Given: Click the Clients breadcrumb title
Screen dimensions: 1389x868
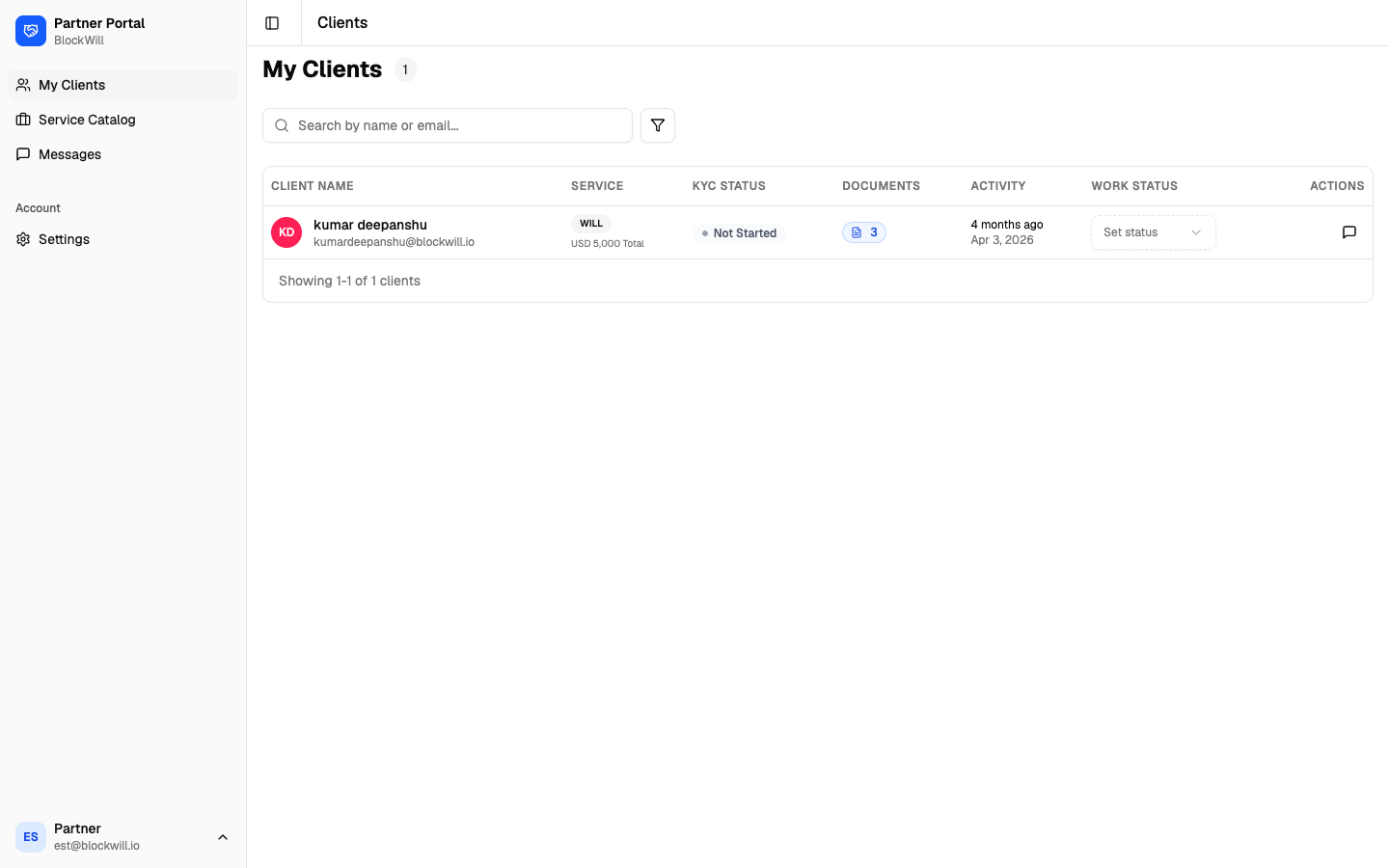Looking at the screenshot, I should (x=342, y=22).
